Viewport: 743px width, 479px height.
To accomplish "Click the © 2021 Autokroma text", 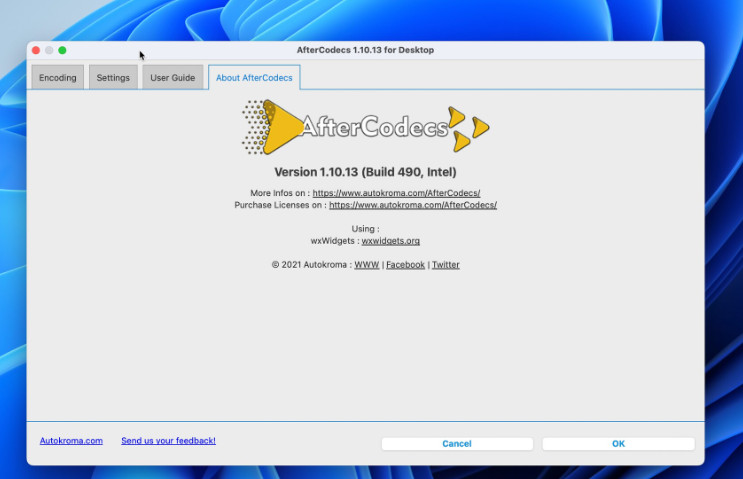I will (309, 264).
